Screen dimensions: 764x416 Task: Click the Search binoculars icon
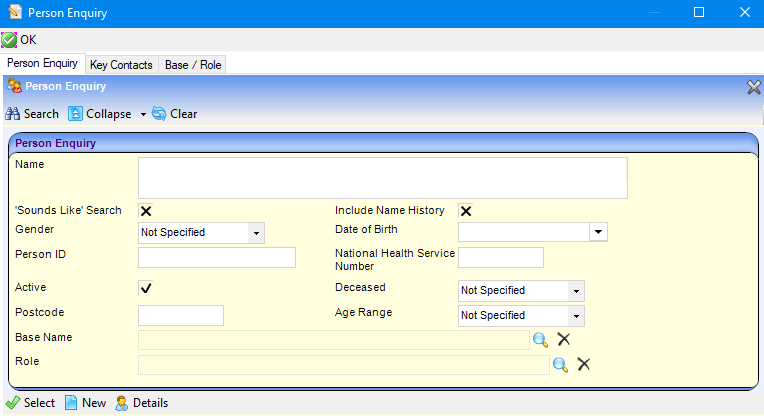pos(13,114)
